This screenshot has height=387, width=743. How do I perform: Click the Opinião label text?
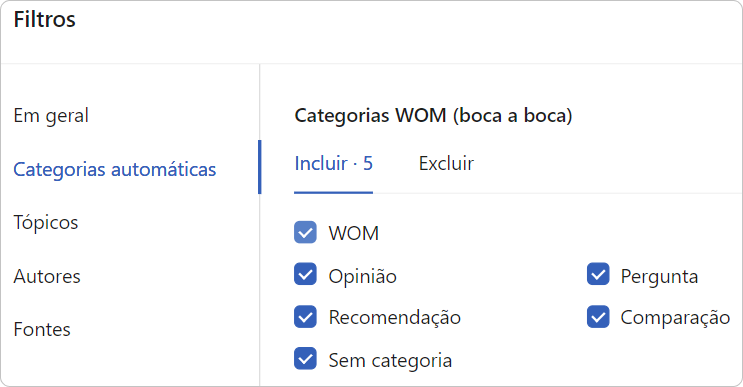pos(362,276)
